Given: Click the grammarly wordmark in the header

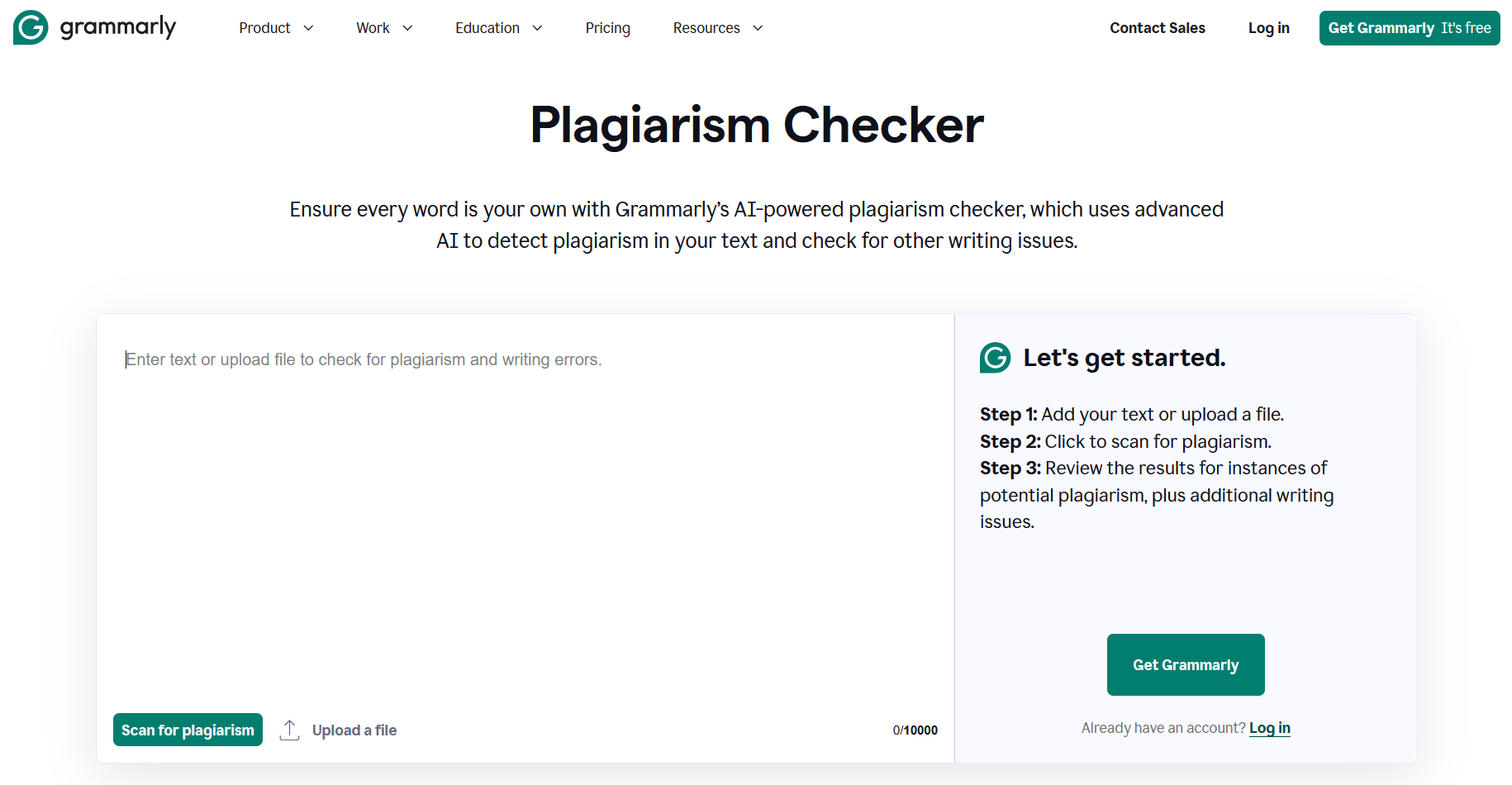Looking at the screenshot, I should point(118,27).
